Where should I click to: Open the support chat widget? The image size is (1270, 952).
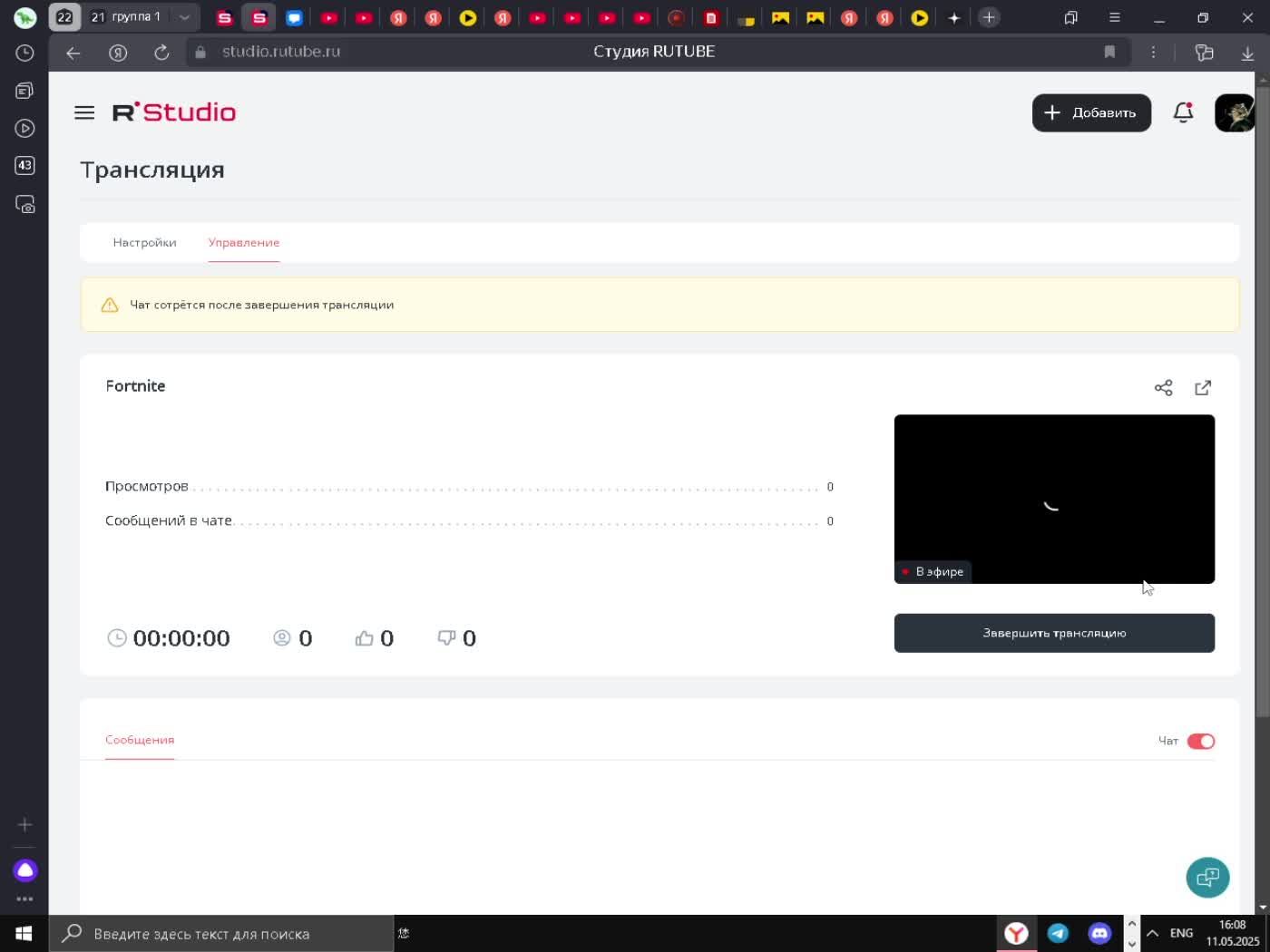coord(1207,877)
